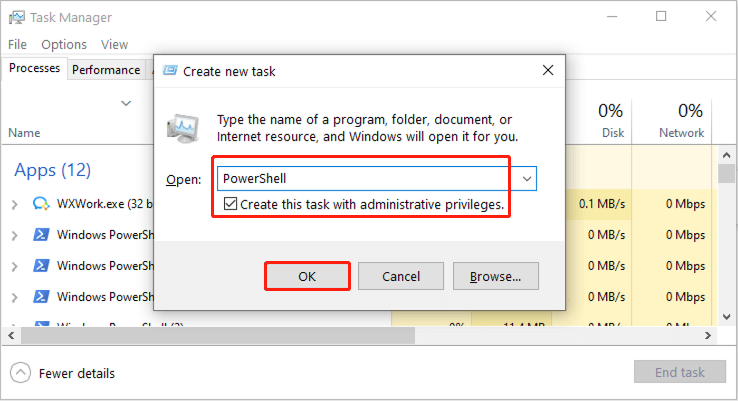This screenshot has height=401, width=738.
Task: Click the Create new task title icon
Action: (x=170, y=71)
